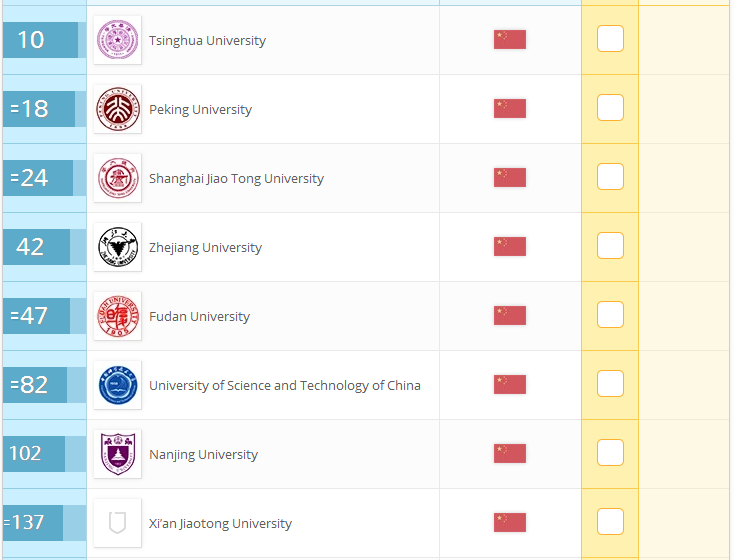Viewport: 734px width, 560px height.
Task: Toggle compare checkbox for Xi'an Jiaotong University
Action: tap(610, 521)
